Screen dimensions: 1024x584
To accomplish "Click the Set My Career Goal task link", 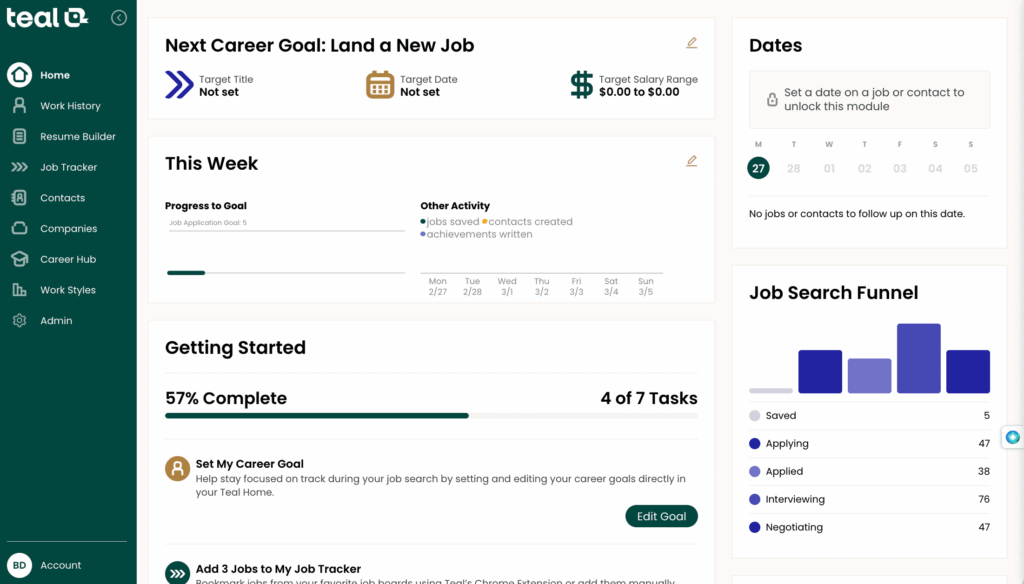I will [249, 463].
